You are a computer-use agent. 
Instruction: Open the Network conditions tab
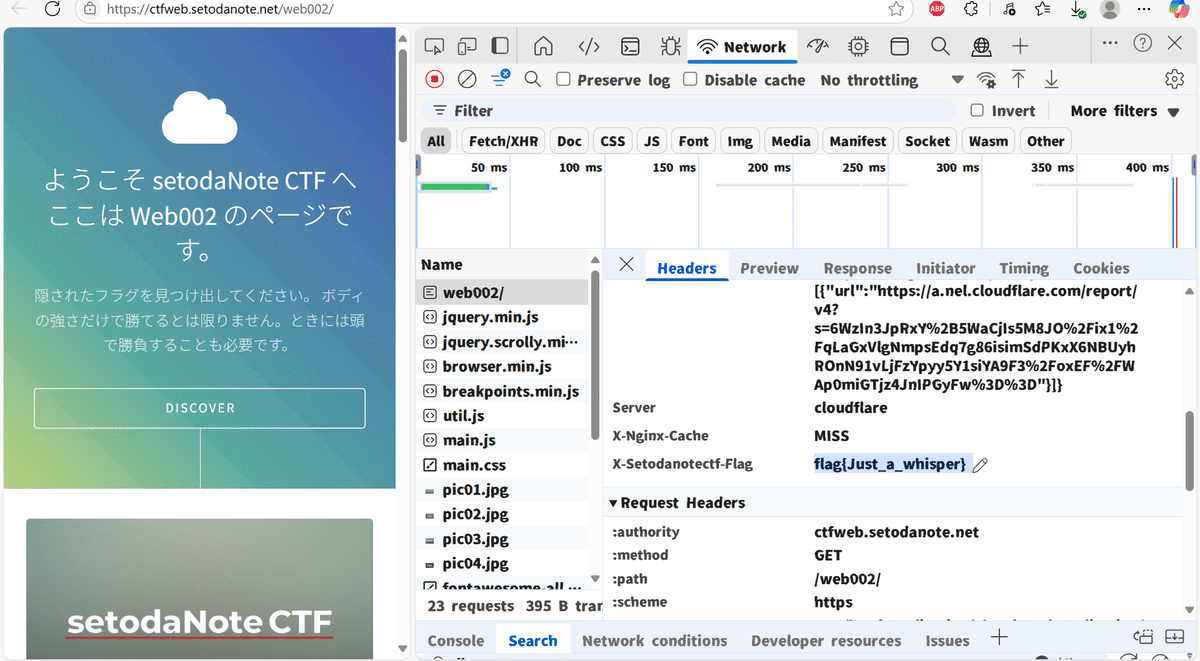(x=655, y=640)
